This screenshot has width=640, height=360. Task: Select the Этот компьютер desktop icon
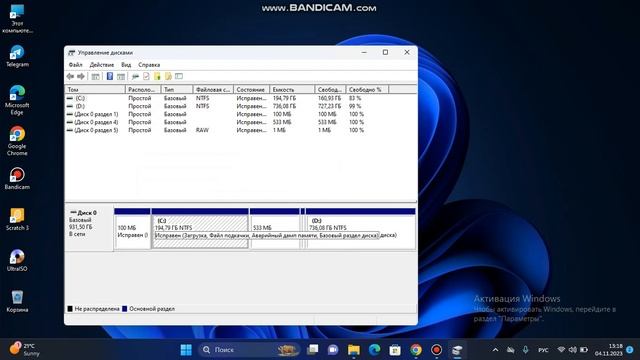coord(17,19)
